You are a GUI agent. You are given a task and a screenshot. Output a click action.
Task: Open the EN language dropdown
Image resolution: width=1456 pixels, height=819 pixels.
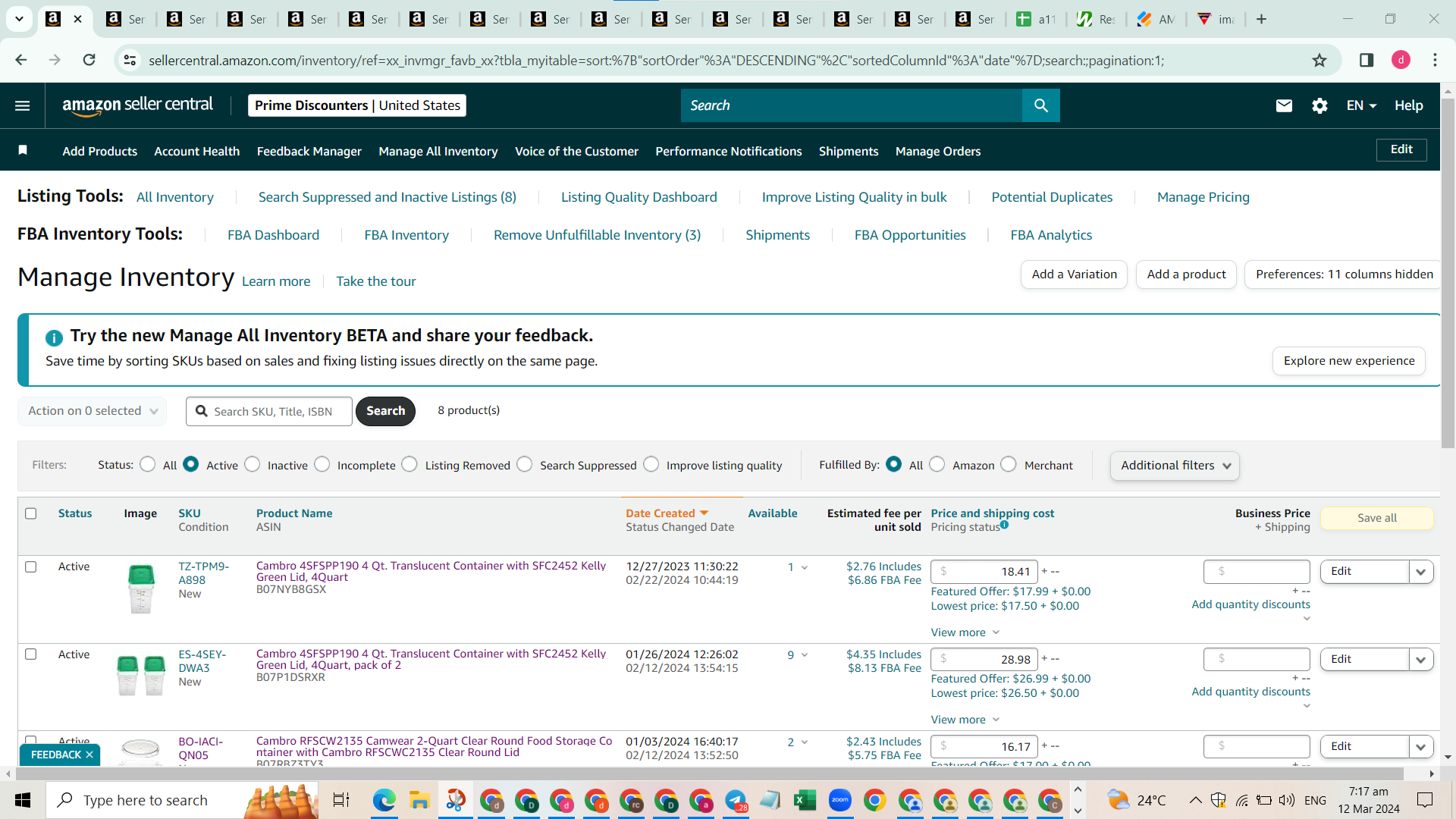[x=1361, y=105]
